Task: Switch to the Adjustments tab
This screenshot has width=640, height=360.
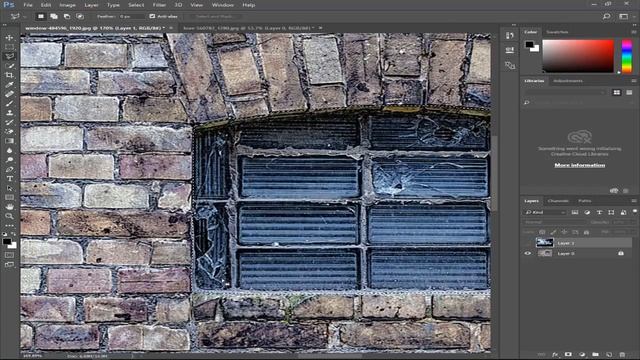Action: 568,81
